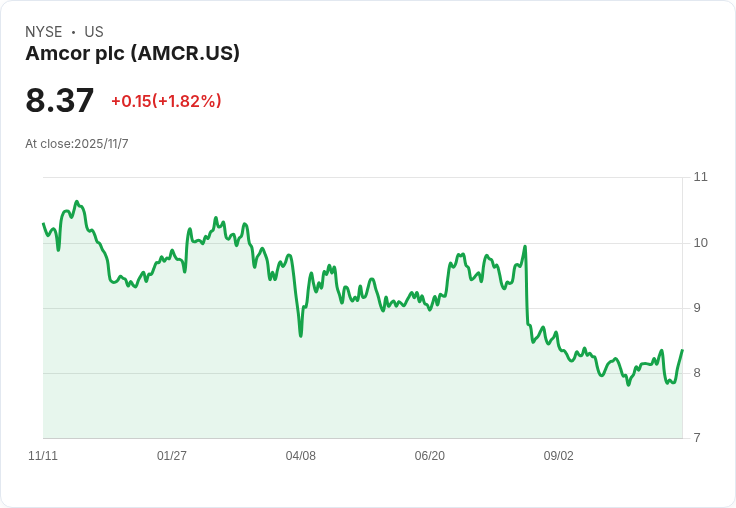Click the 8 y-axis price label
Viewport: 736px width, 508px height.
click(x=697, y=373)
